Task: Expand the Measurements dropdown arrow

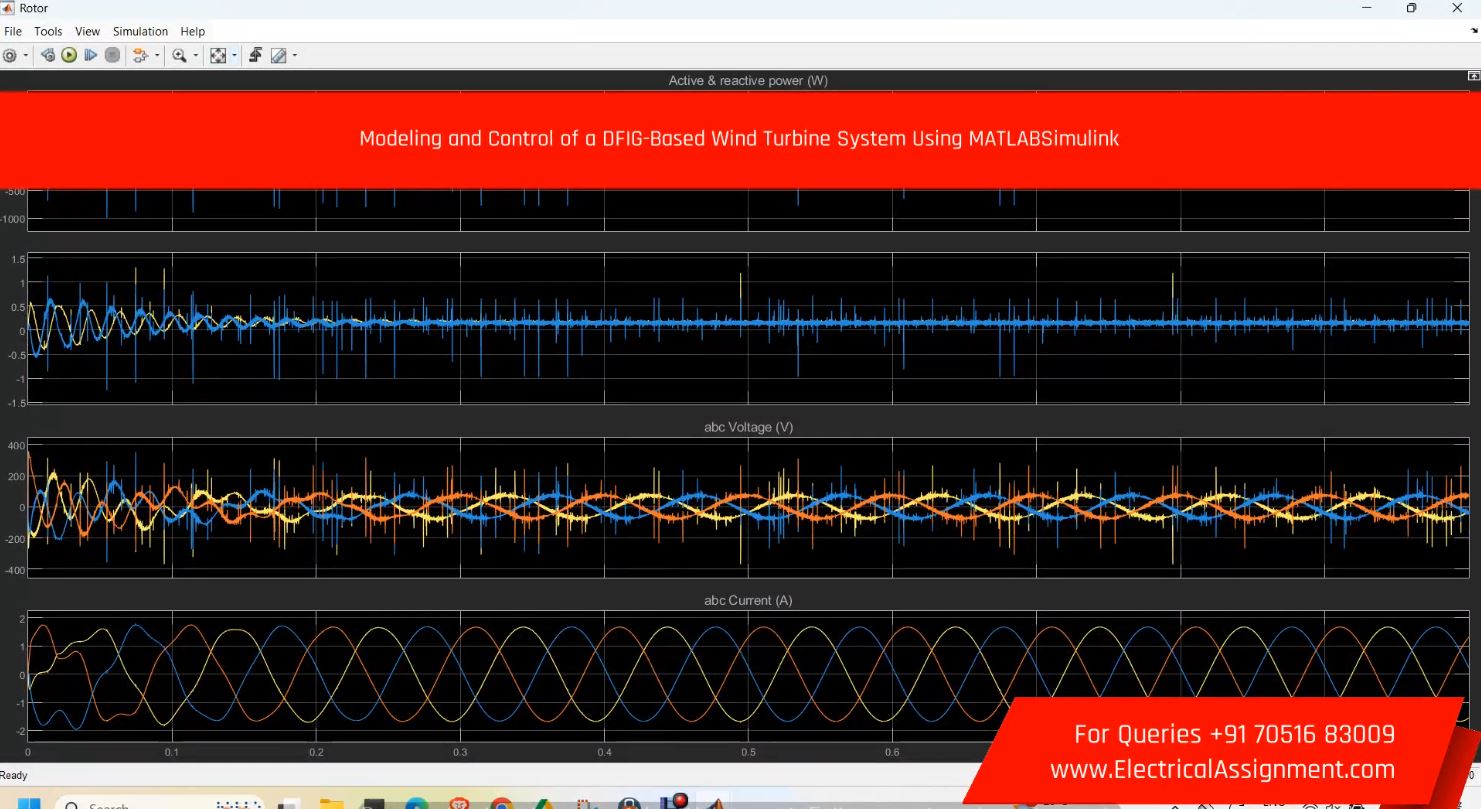Action: tap(295, 56)
